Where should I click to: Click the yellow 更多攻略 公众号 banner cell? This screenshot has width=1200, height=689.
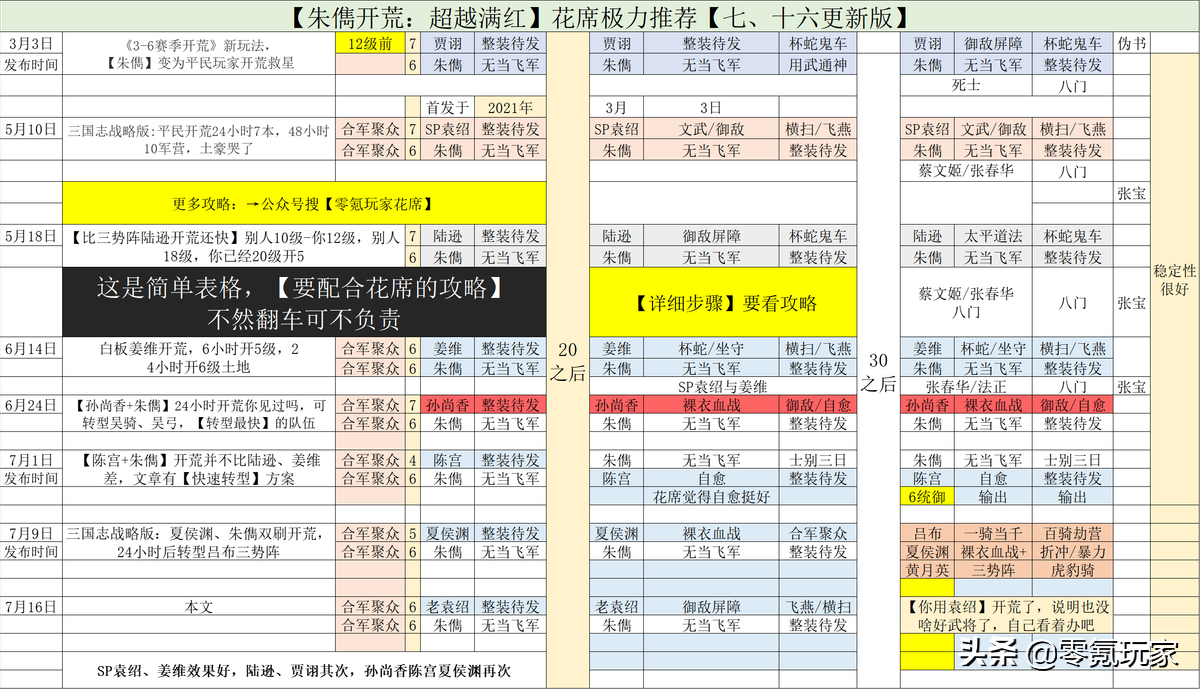[304, 203]
